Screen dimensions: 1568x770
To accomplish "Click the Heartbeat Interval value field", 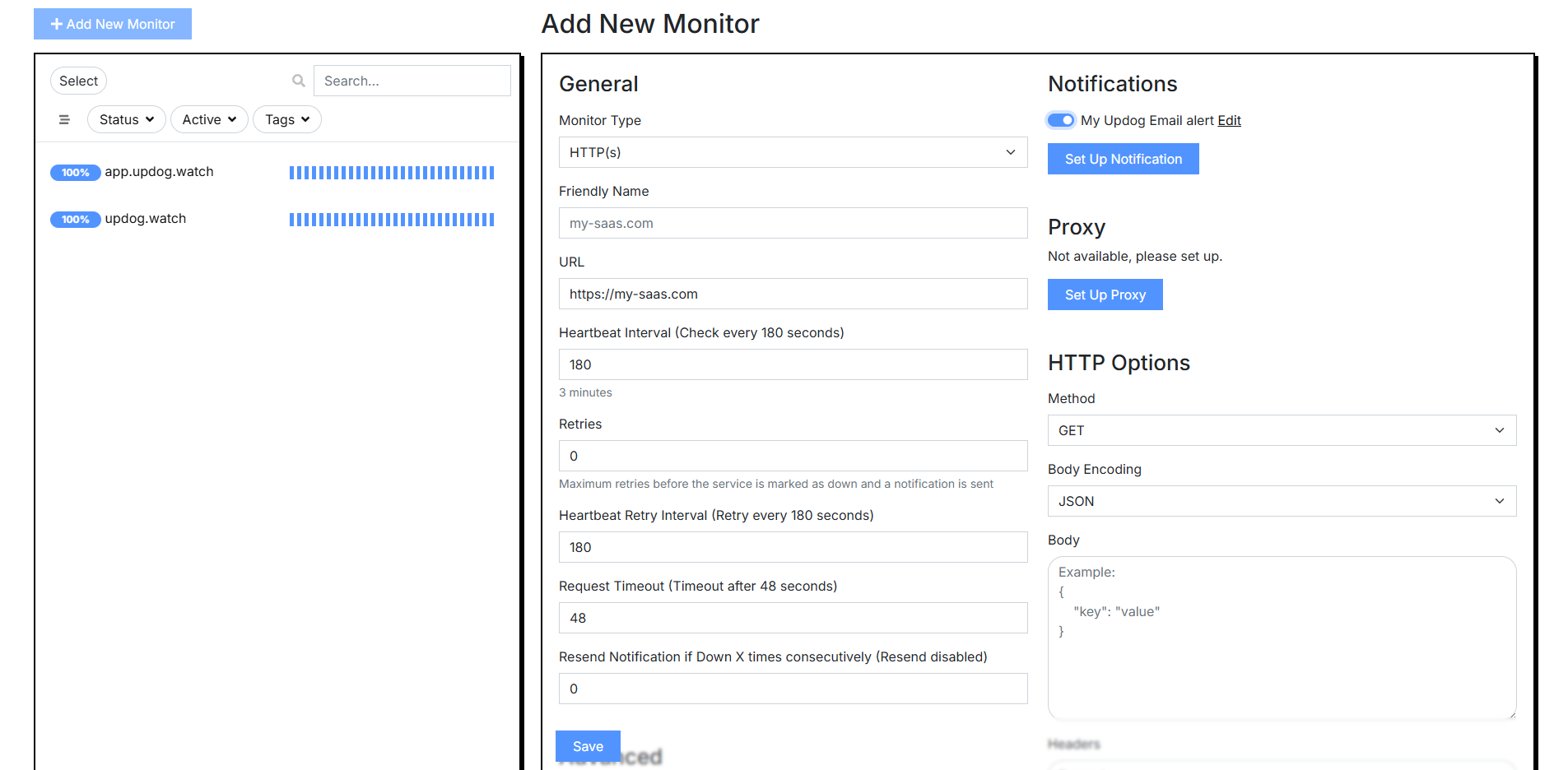I will 793,364.
